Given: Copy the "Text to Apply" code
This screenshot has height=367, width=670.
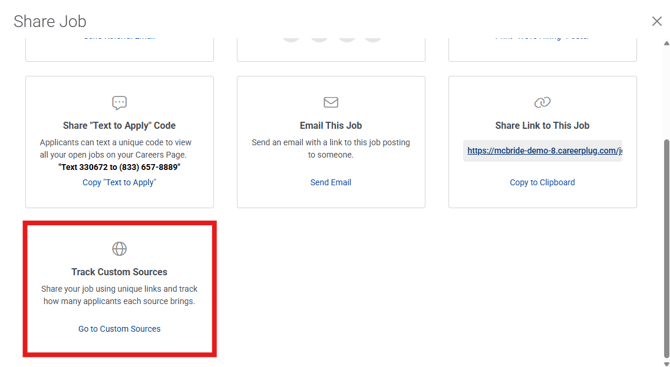Looking at the screenshot, I should (x=119, y=182).
